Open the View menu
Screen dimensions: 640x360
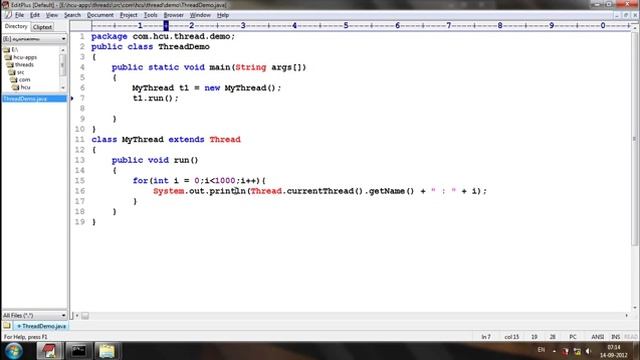click(51, 15)
